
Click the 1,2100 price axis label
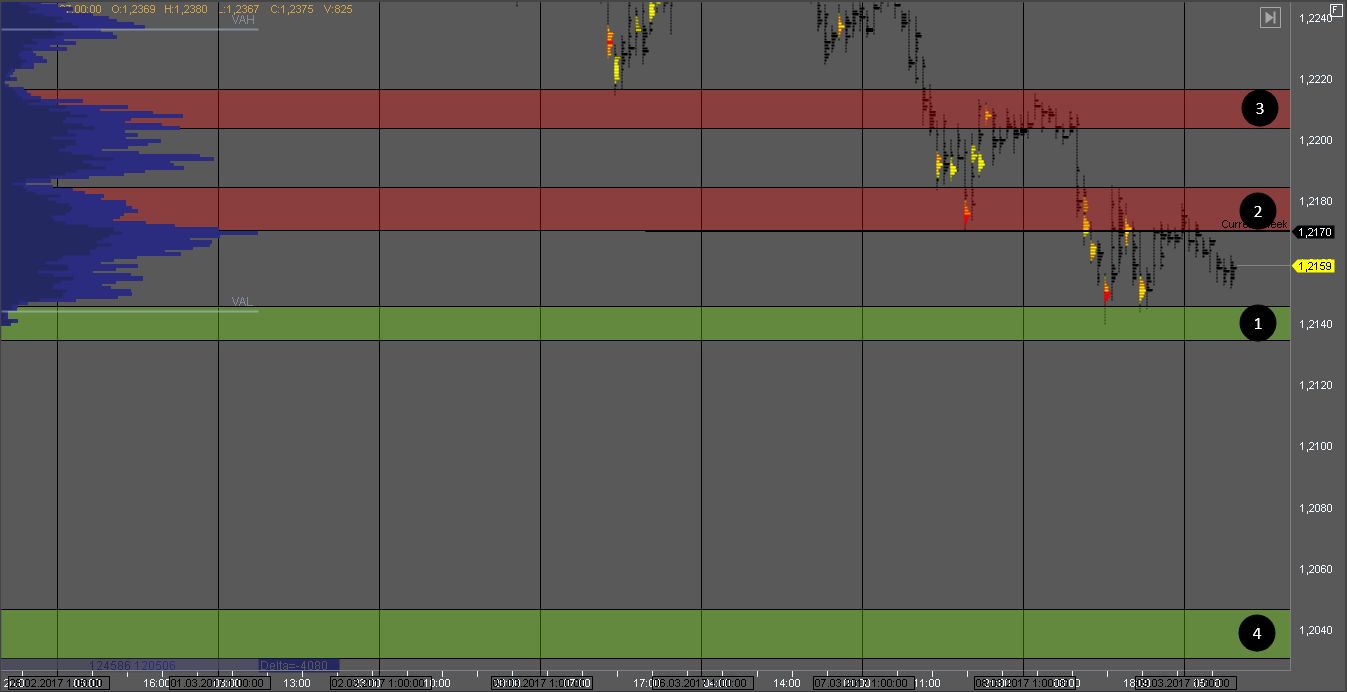(x=1316, y=446)
